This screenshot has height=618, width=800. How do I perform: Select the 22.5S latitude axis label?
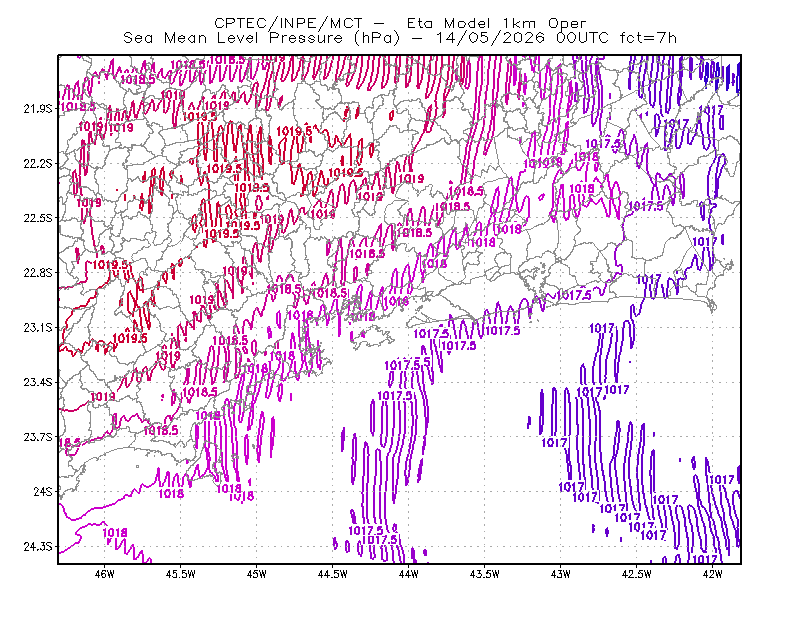(x=38, y=218)
